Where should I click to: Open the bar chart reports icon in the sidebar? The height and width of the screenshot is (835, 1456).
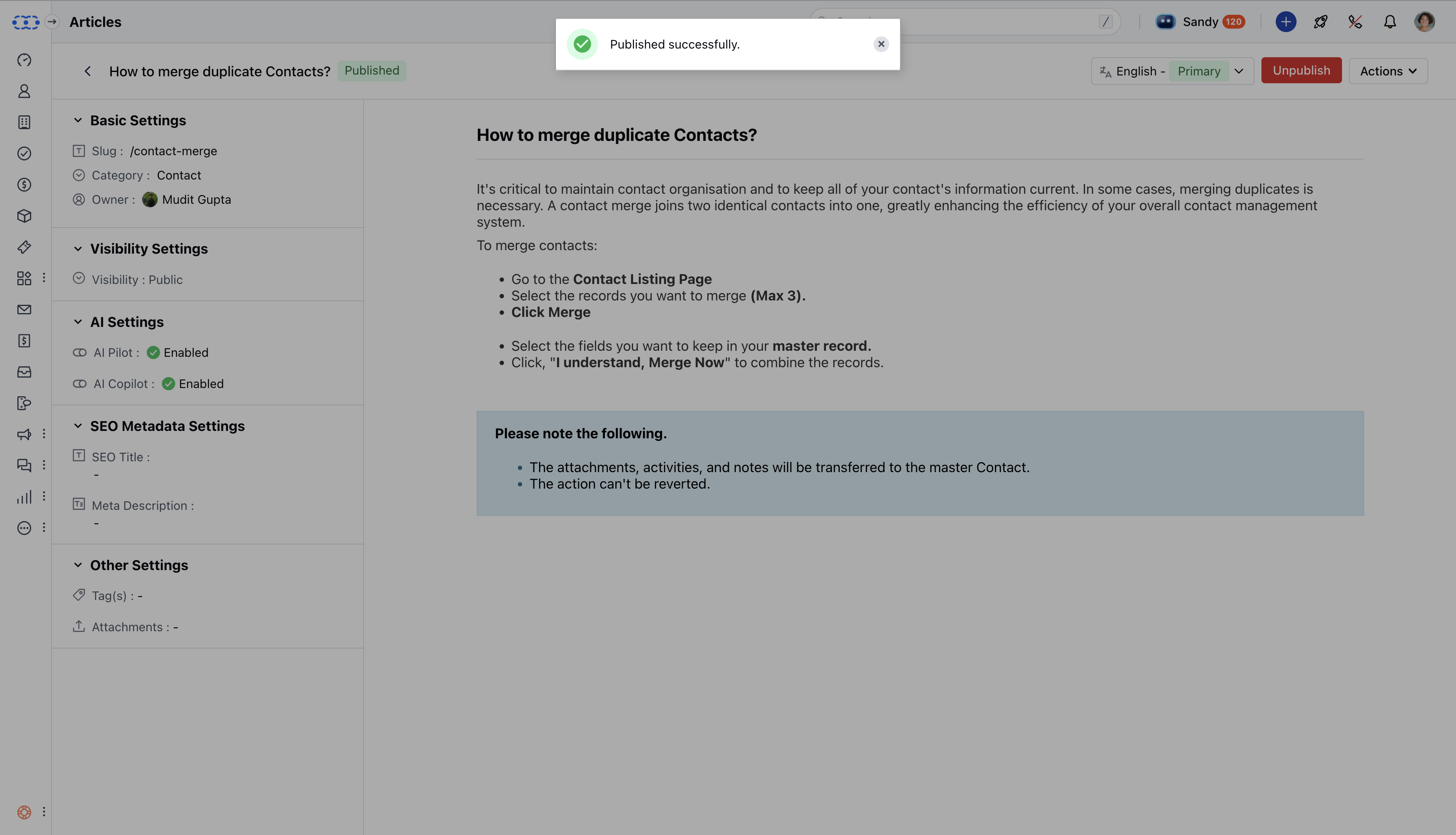tap(24, 497)
